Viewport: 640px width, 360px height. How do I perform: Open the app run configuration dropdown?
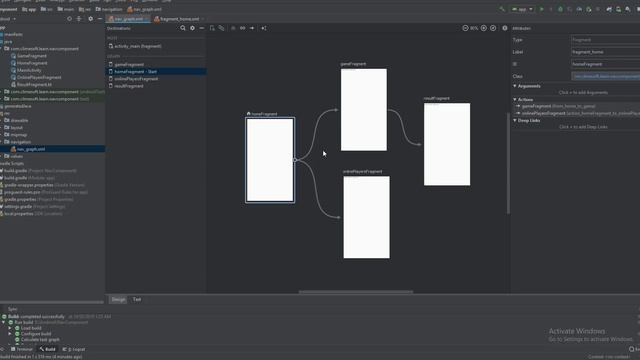(522, 9)
